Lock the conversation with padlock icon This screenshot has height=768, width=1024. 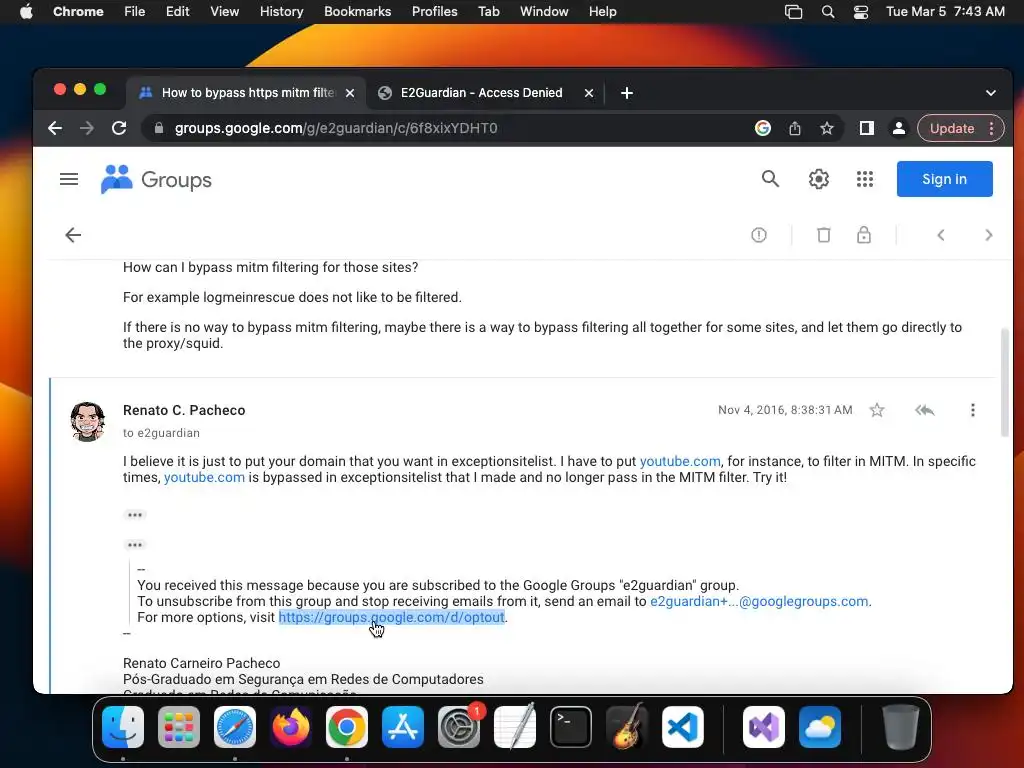[x=863, y=235]
